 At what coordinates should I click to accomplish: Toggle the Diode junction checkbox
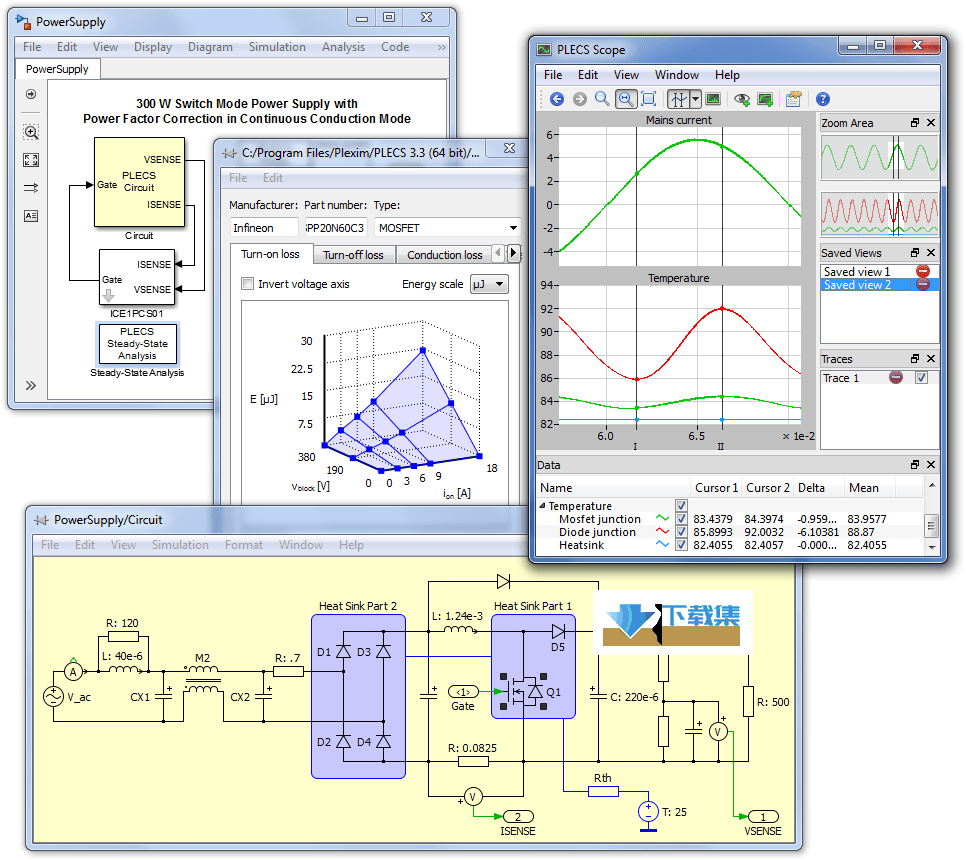click(681, 532)
